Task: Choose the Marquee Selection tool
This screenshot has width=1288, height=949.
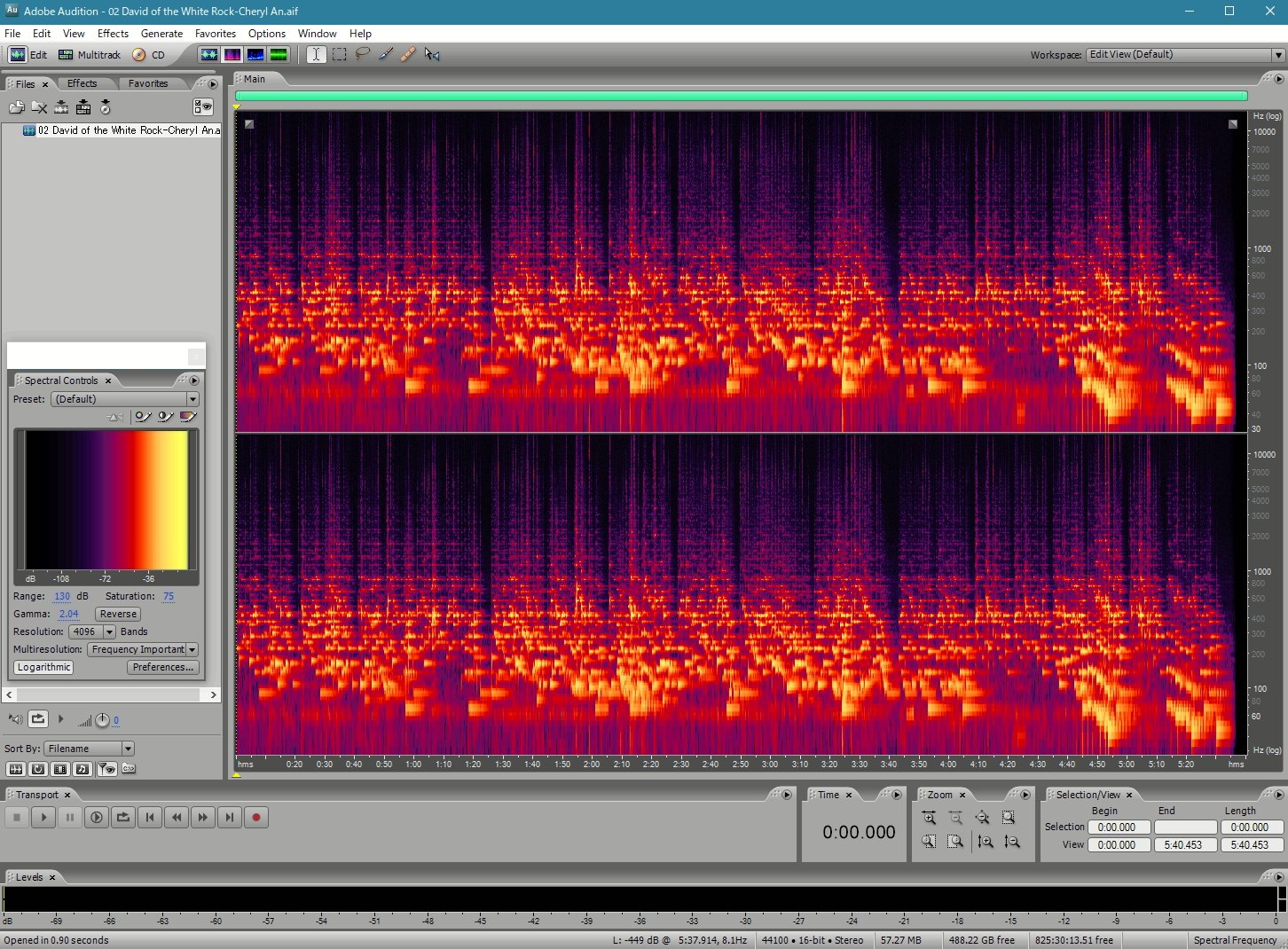Action: click(x=340, y=55)
